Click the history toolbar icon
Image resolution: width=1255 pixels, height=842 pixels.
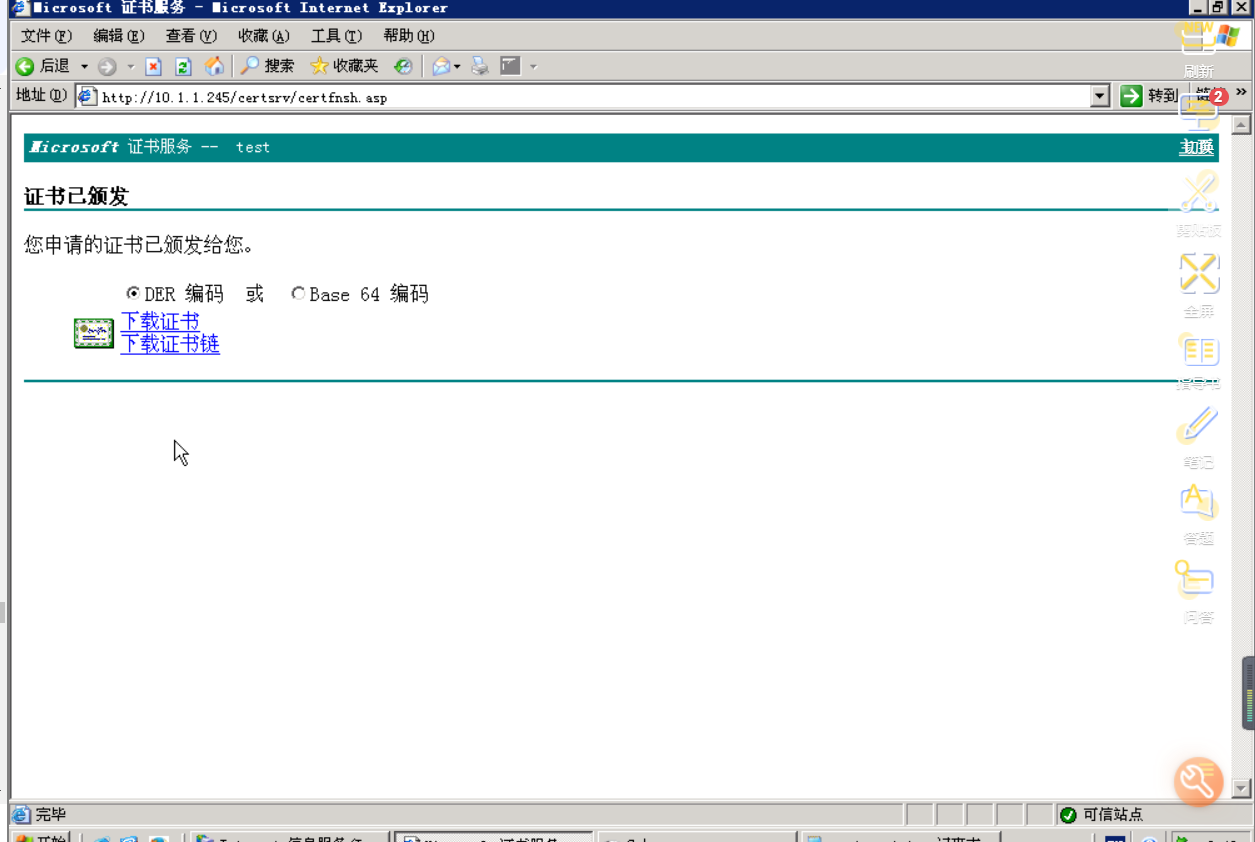tap(403, 67)
